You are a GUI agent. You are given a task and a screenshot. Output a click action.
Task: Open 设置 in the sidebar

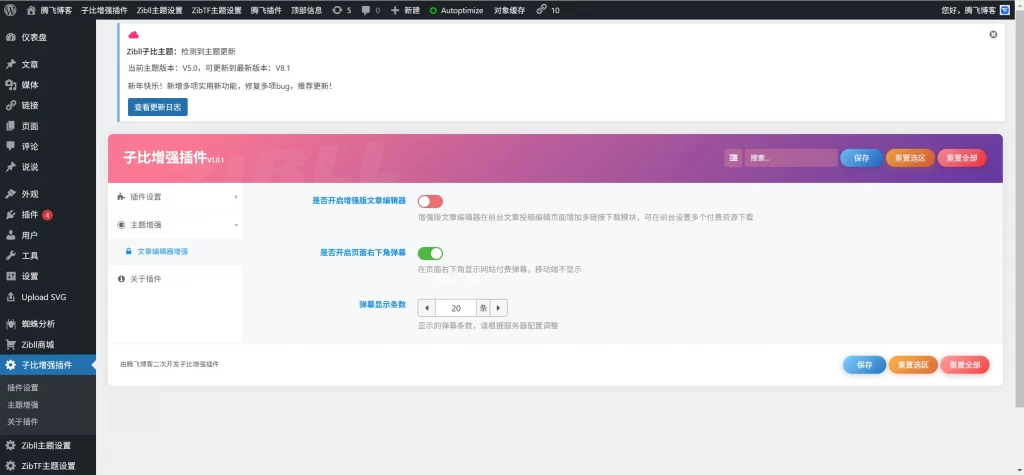coord(48,276)
